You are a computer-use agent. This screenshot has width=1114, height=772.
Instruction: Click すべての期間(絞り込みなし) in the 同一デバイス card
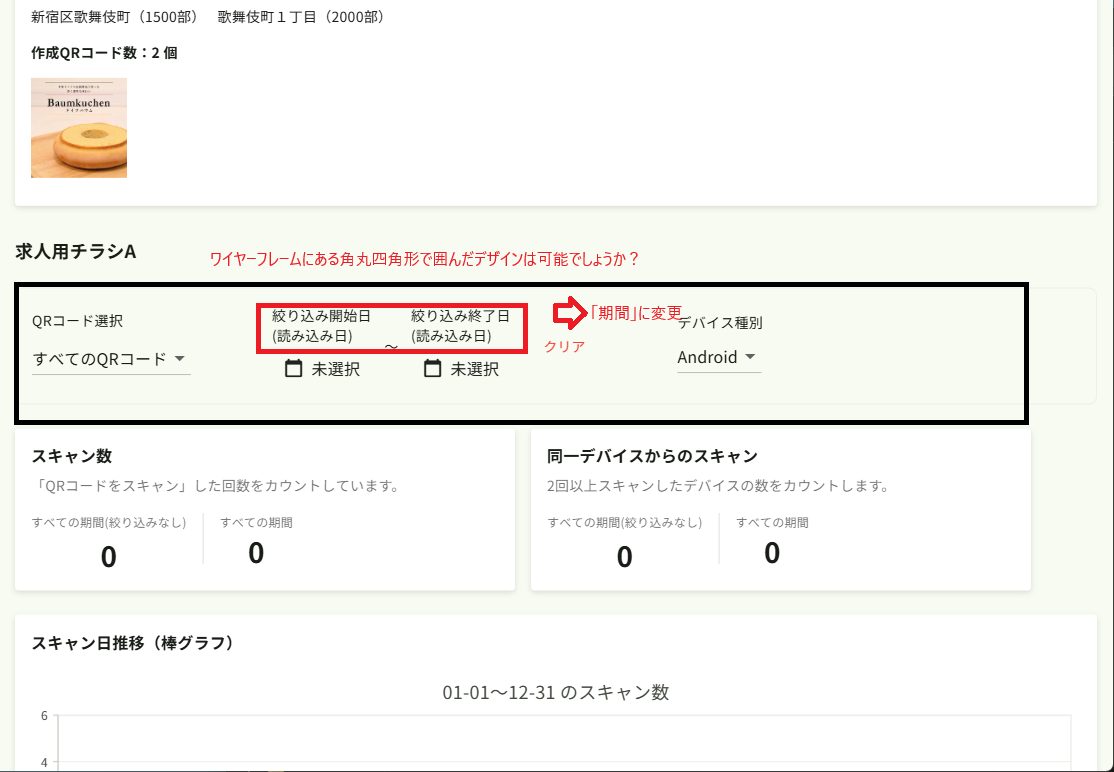624,523
